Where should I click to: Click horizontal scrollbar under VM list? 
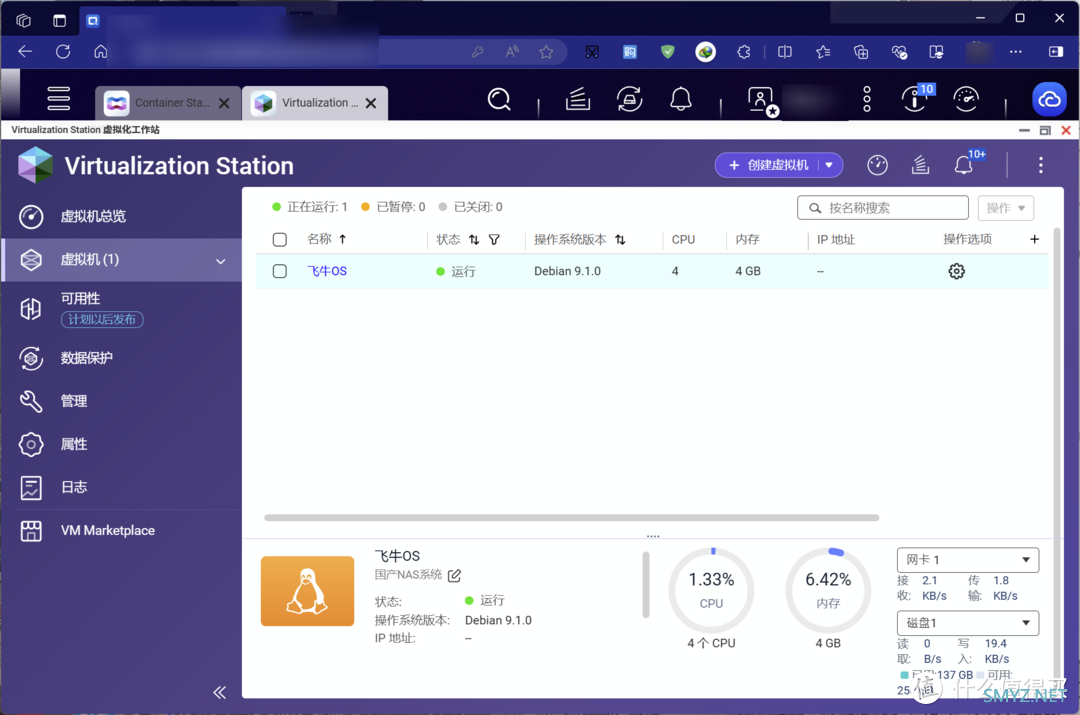click(572, 517)
